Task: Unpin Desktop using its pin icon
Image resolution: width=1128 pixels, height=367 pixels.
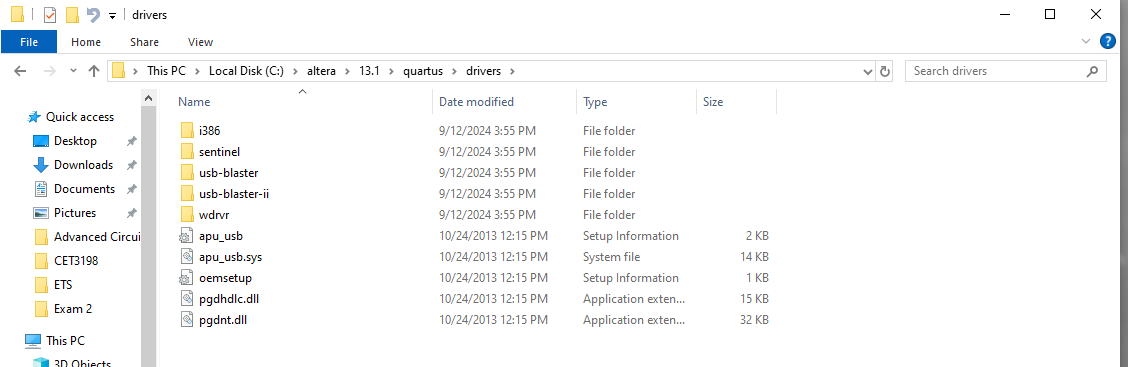Action: [131, 141]
